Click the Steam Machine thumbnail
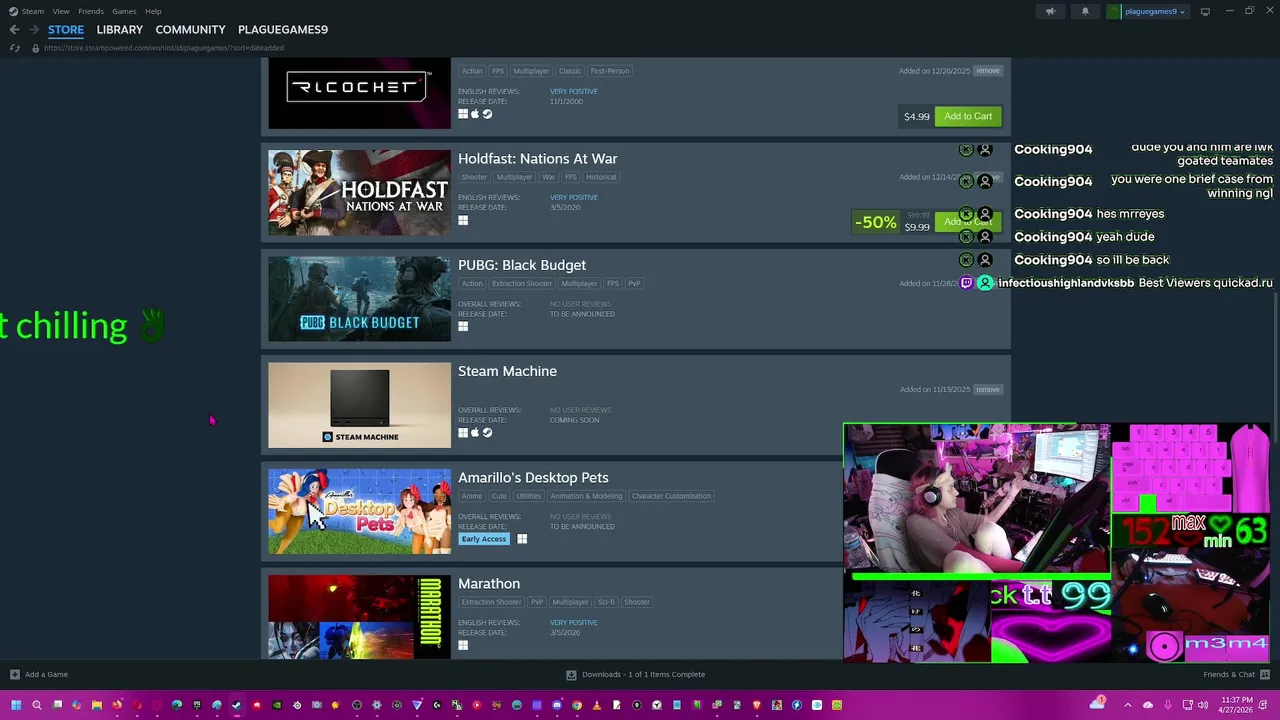 click(359, 405)
